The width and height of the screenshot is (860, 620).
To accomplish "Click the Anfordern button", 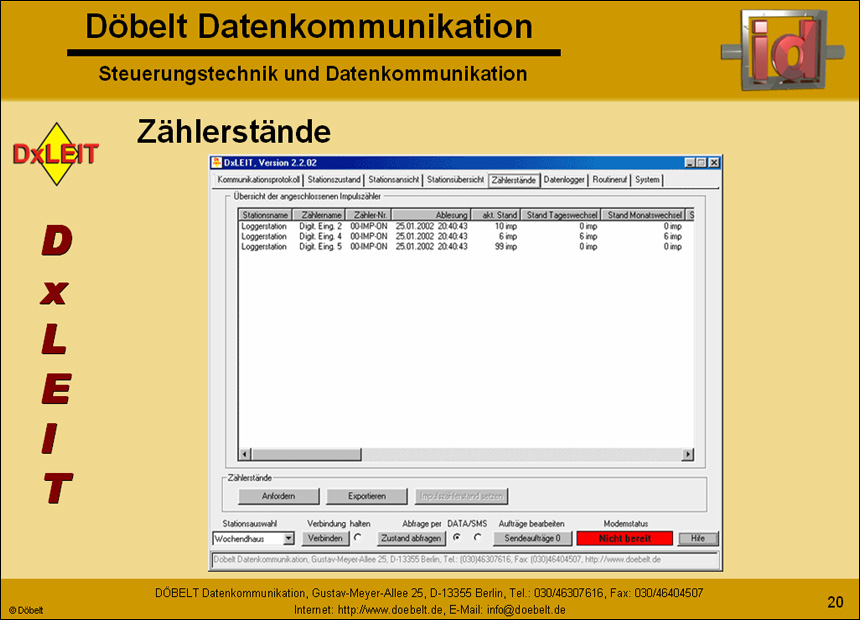I will point(279,496).
